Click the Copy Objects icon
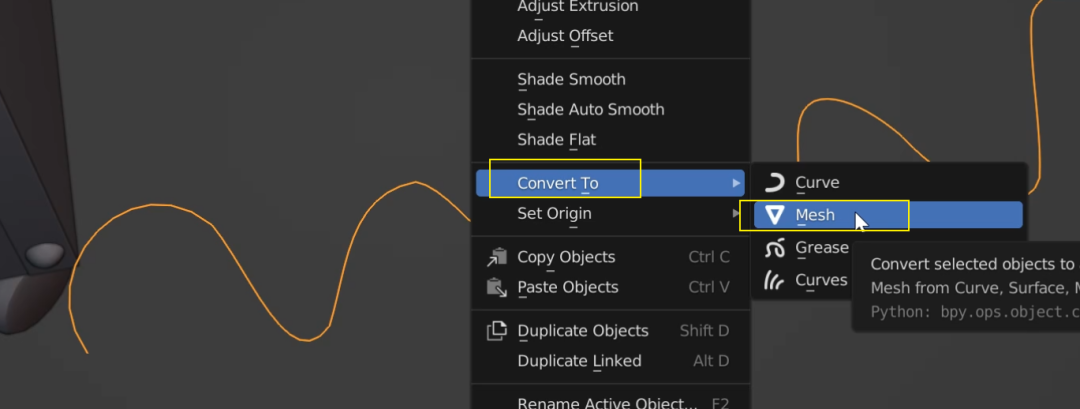This screenshot has height=409, width=1080. [497, 257]
